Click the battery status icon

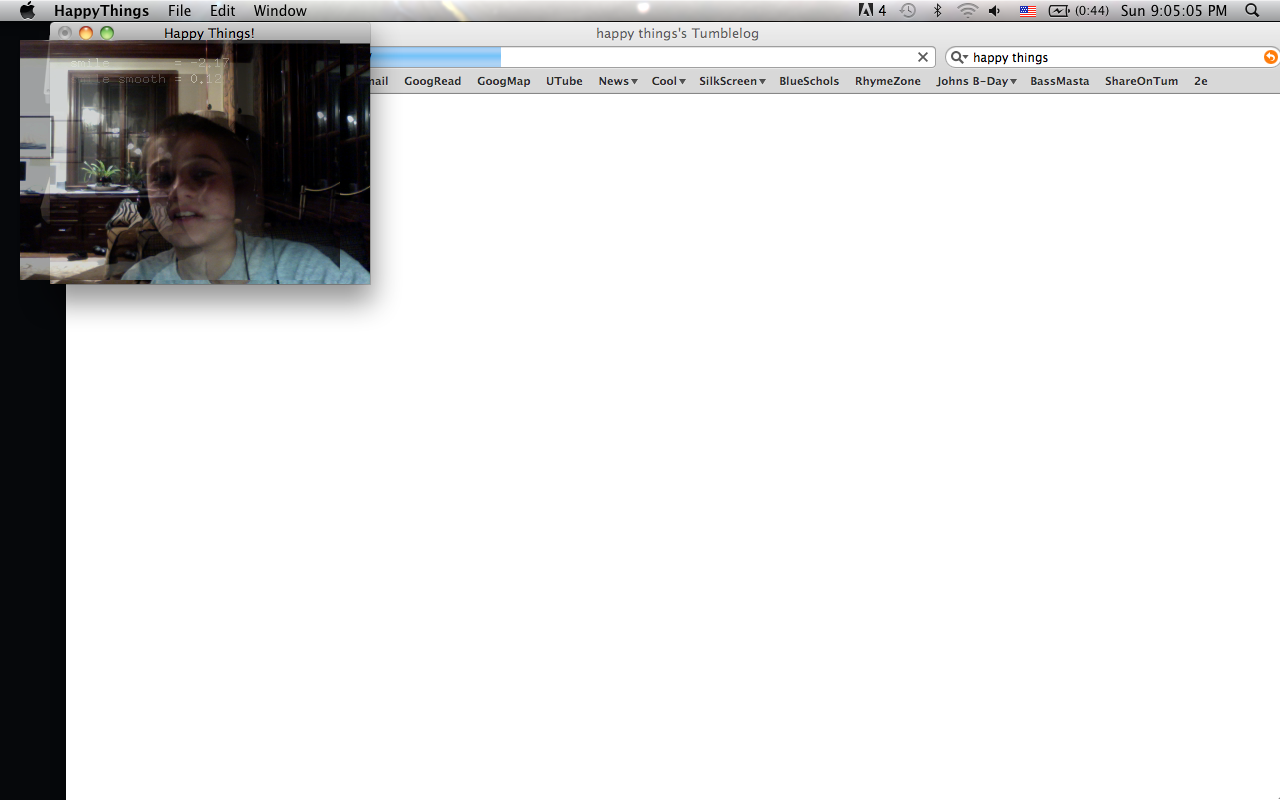(x=1059, y=11)
